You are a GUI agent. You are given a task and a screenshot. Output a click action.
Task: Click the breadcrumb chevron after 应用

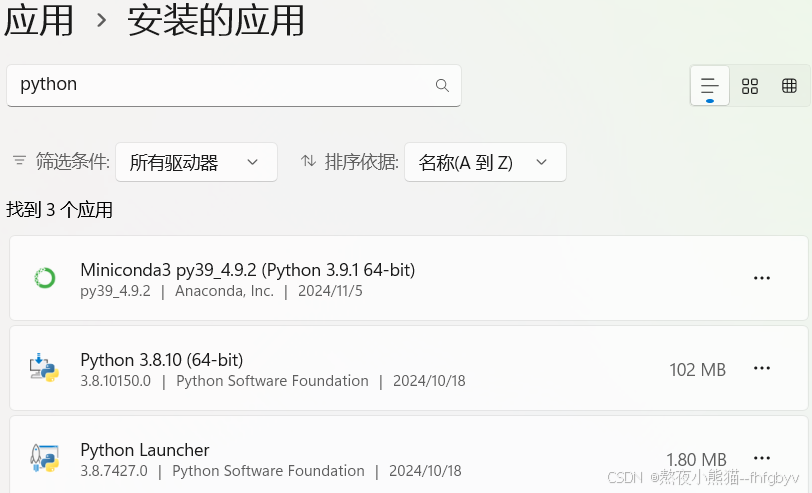click(x=101, y=21)
